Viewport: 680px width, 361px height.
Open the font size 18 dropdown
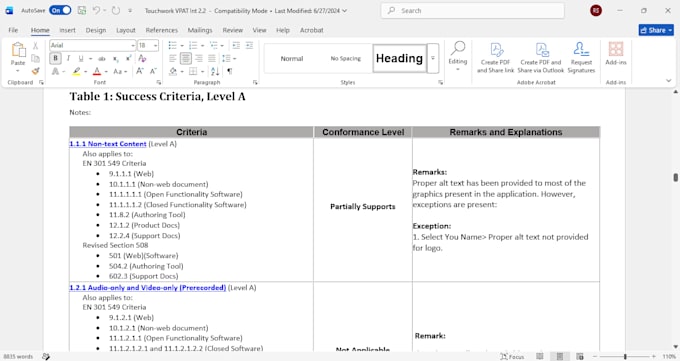[155, 45]
